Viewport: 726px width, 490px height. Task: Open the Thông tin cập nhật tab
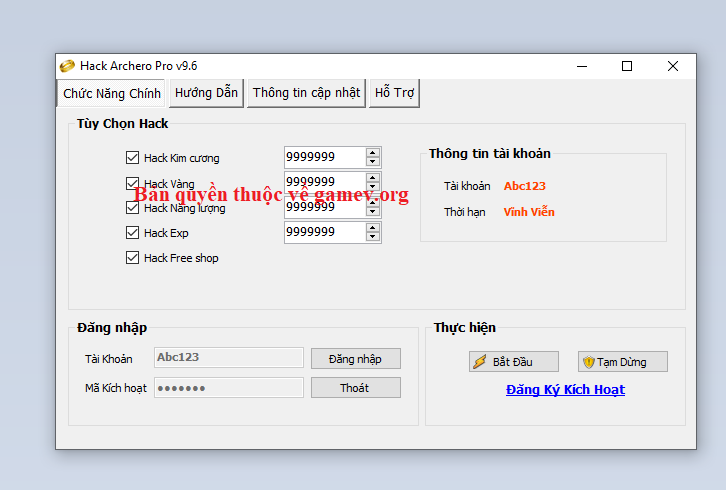tap(306, 93)
